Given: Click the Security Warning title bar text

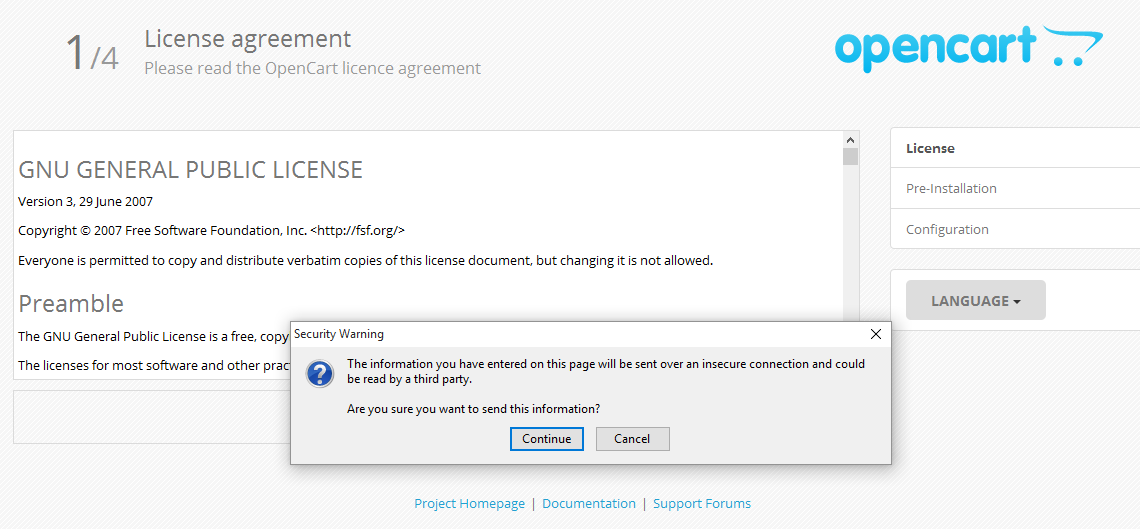Looking at the screenshot, I should click(x=339, y=334).
